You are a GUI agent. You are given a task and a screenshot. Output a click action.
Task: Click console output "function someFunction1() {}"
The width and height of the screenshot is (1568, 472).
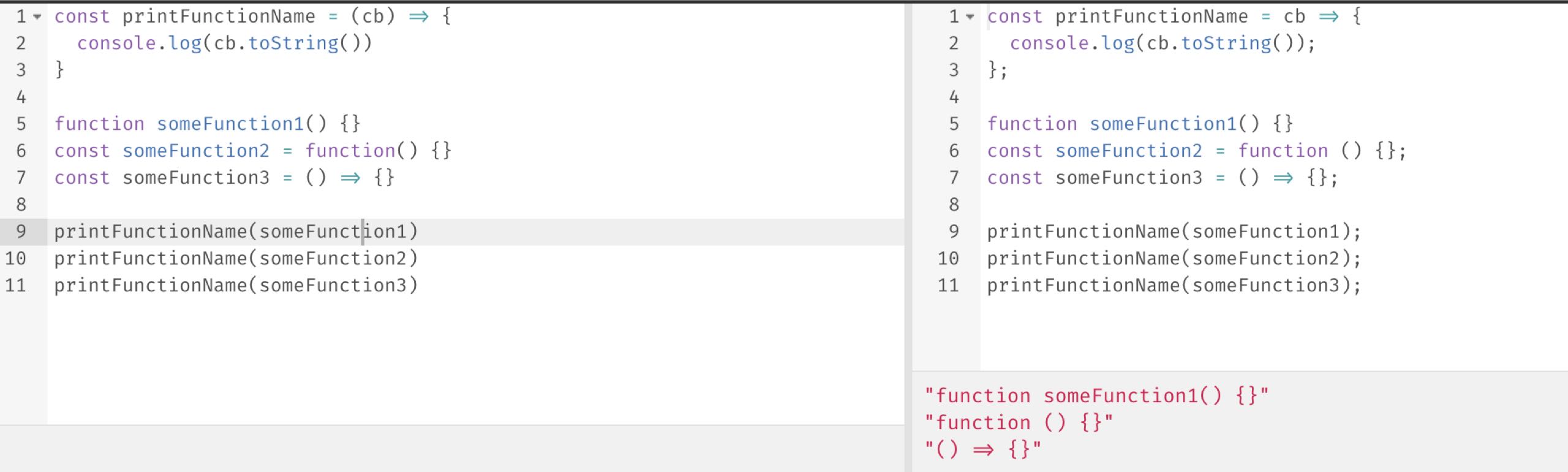pos(1096,395)
